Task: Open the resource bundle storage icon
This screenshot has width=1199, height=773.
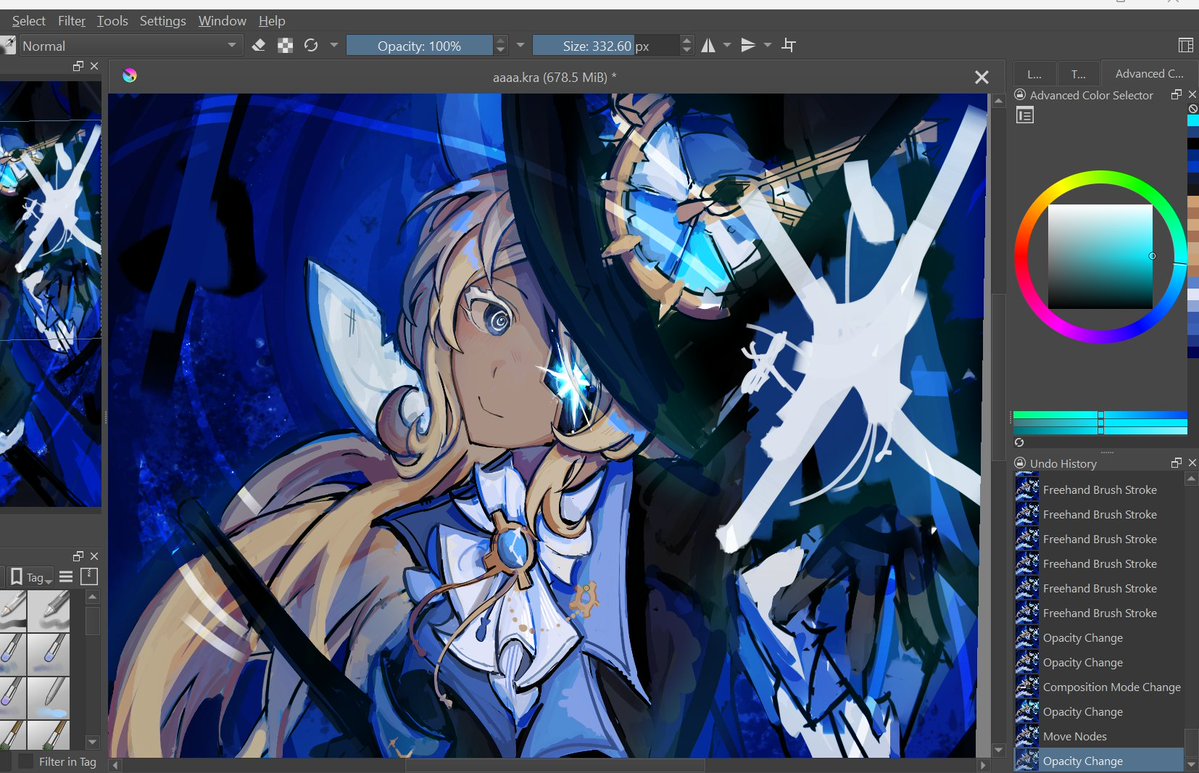Action: click(x=89, y=577)
